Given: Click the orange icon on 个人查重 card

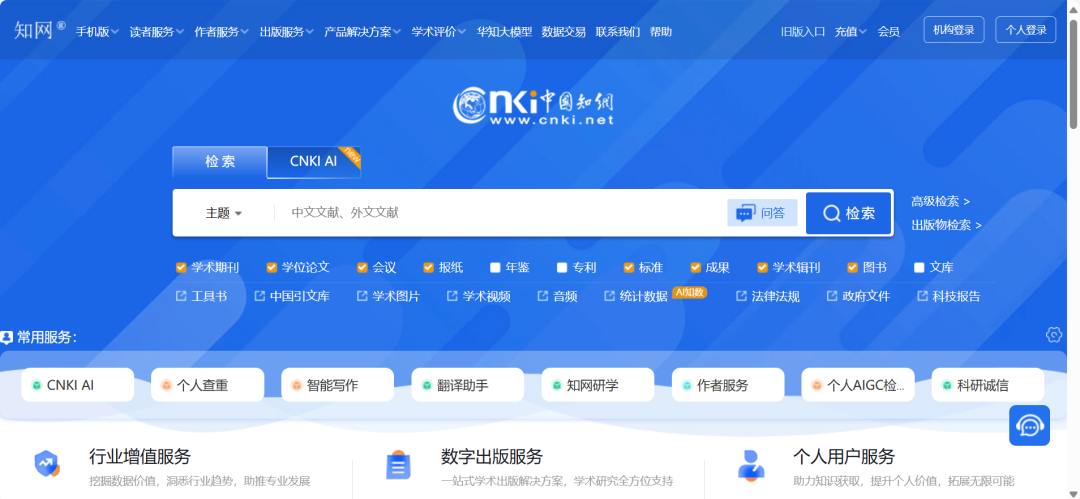Looking at the screenshot, I should pyautogui.click(x=166, y=385).
